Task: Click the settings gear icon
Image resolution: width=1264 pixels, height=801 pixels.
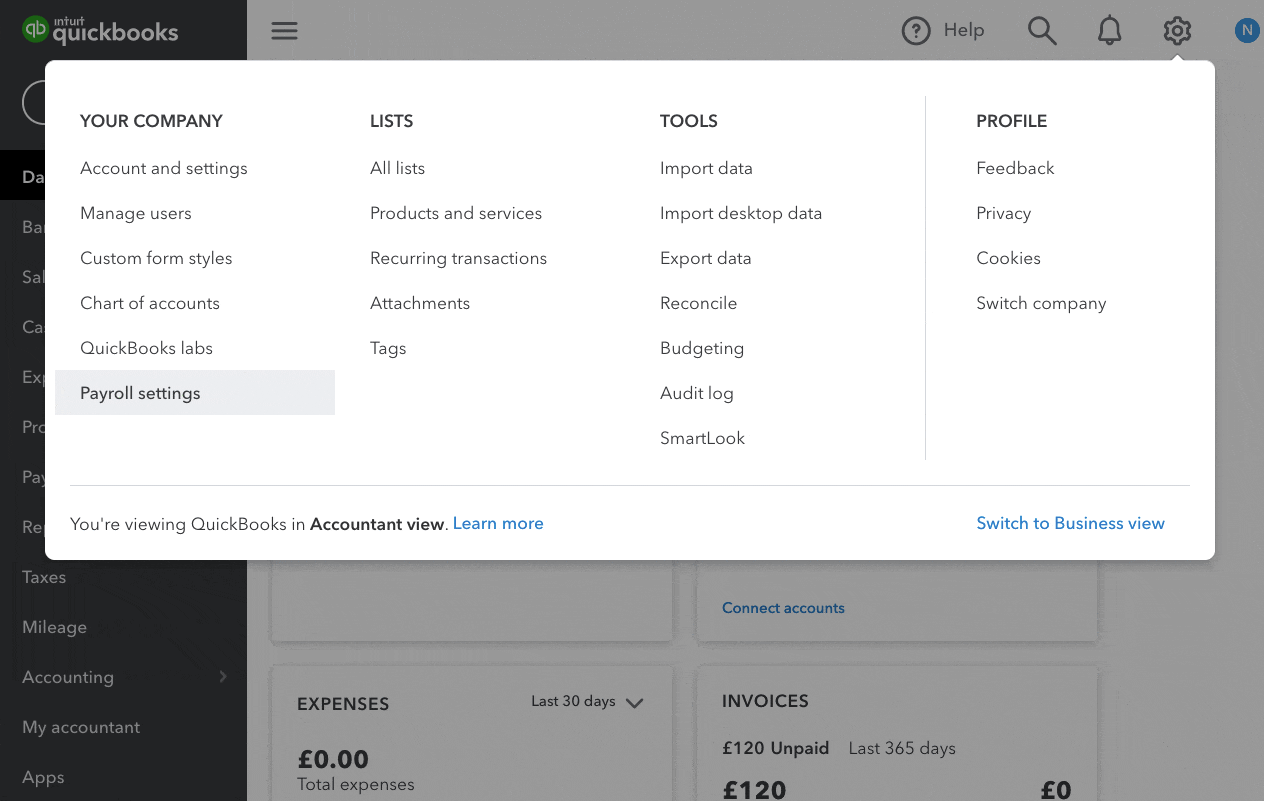Action: [1177, 31]
